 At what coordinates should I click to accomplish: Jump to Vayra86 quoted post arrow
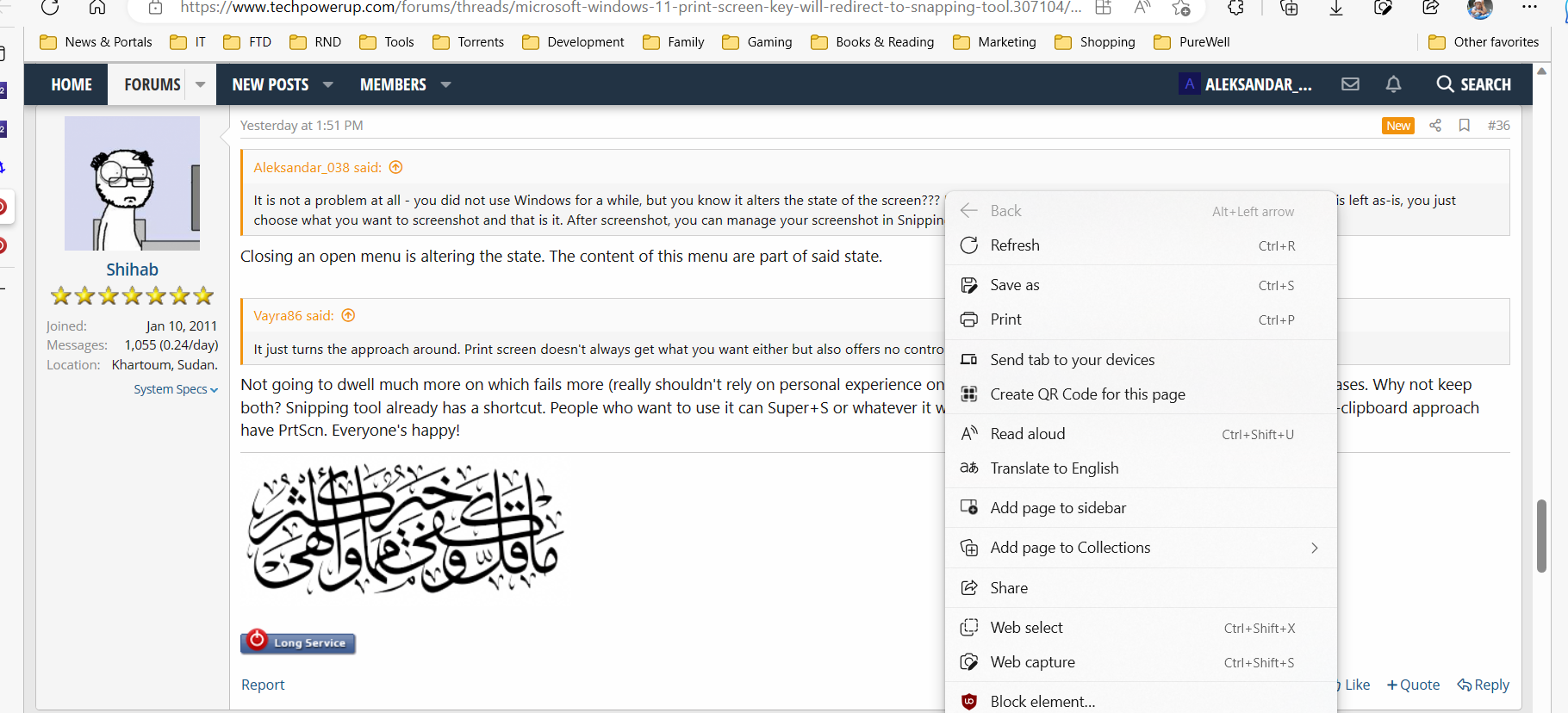(348, 315)
